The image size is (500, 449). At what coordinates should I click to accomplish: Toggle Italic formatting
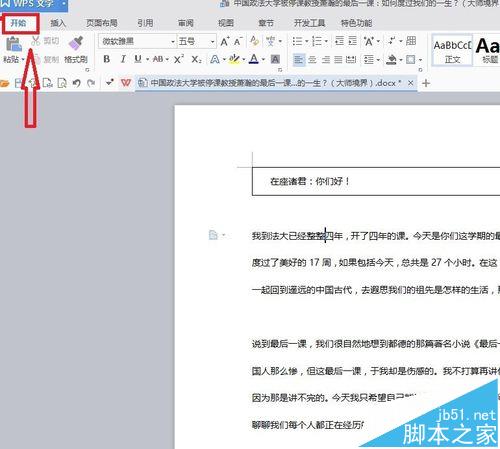(x=123, y=59)
